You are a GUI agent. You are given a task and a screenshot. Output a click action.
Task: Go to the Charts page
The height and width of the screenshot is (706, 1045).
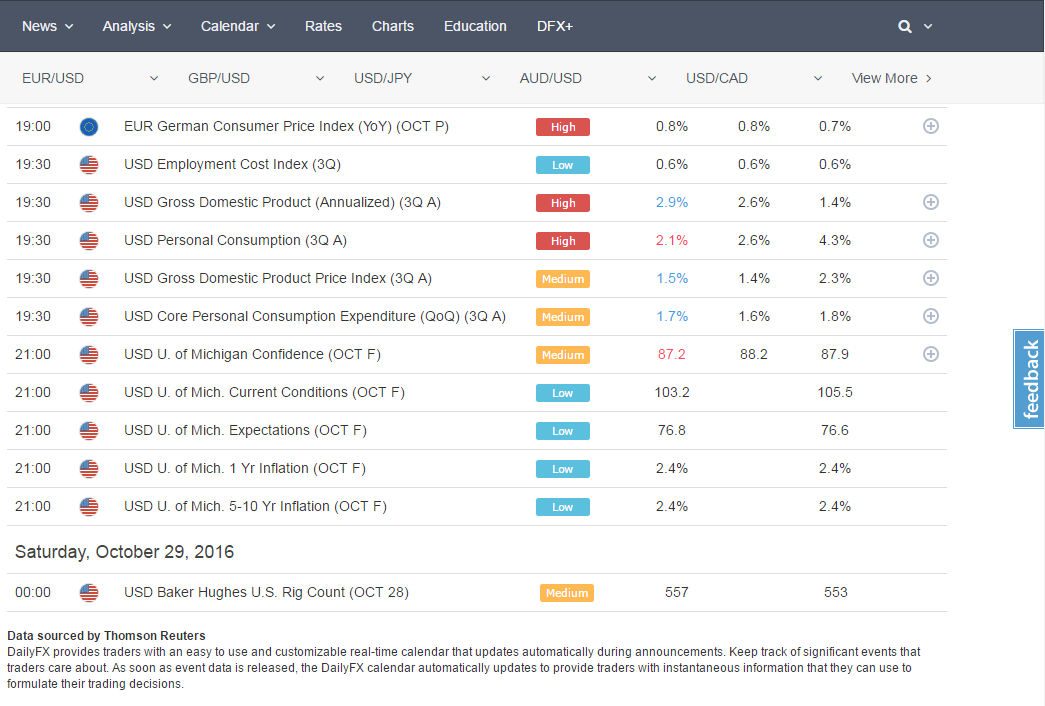[x=392, y=26]
